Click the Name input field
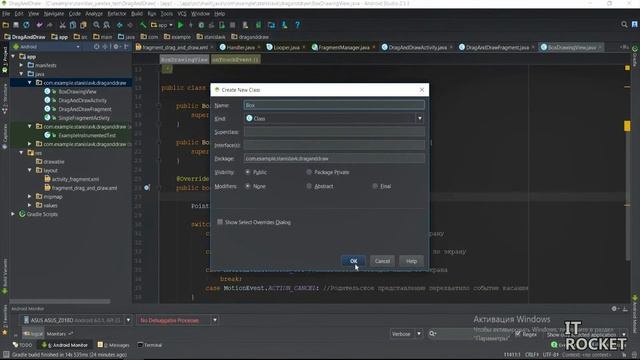 pyautogui.click(x=334, y=105)
